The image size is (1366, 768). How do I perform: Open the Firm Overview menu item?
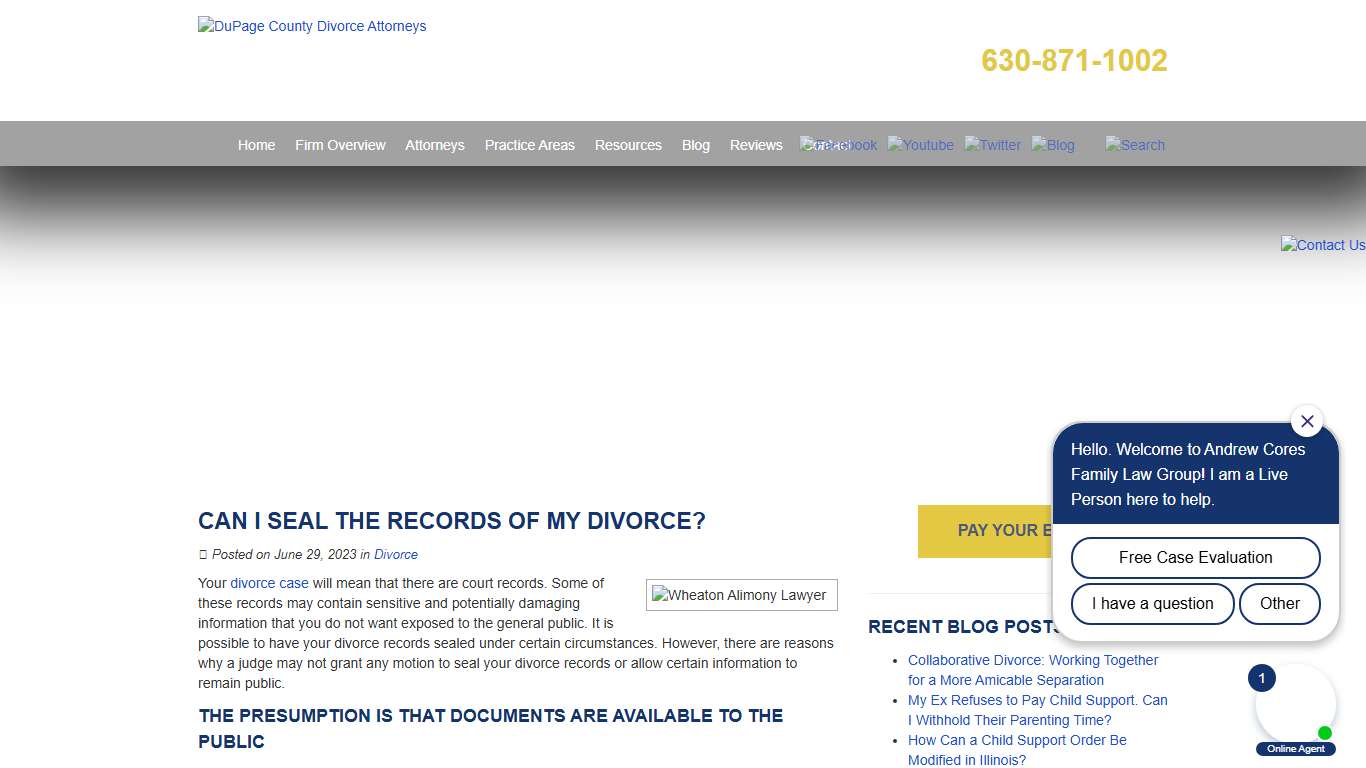[340, 144]
